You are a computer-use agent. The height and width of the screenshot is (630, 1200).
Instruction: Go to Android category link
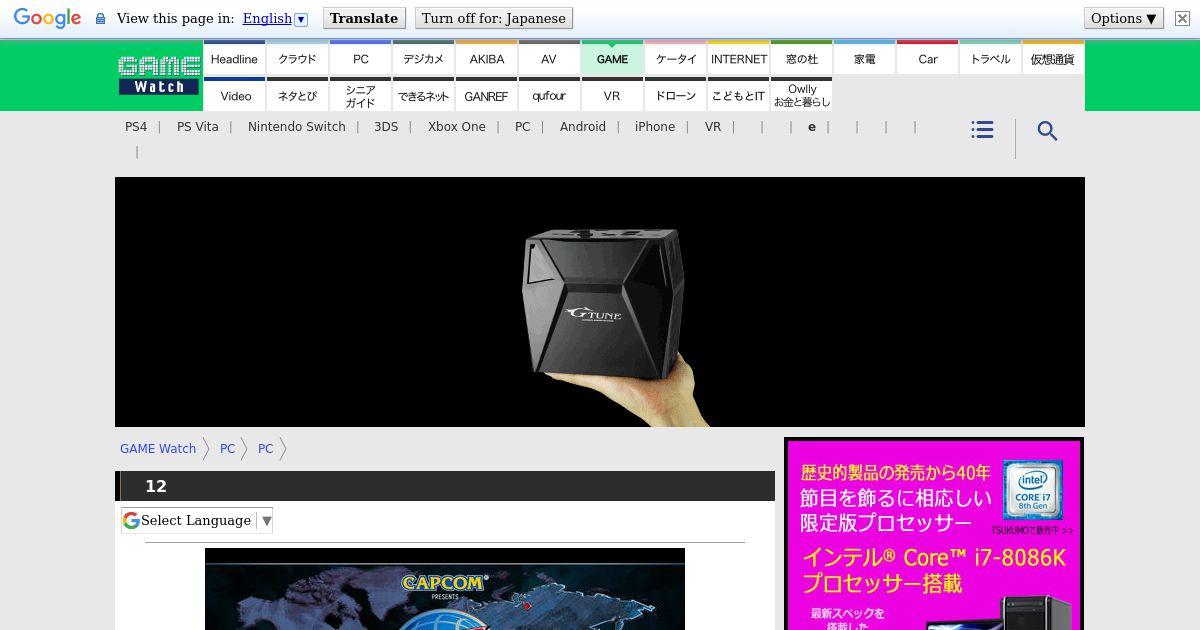(583, 127)
